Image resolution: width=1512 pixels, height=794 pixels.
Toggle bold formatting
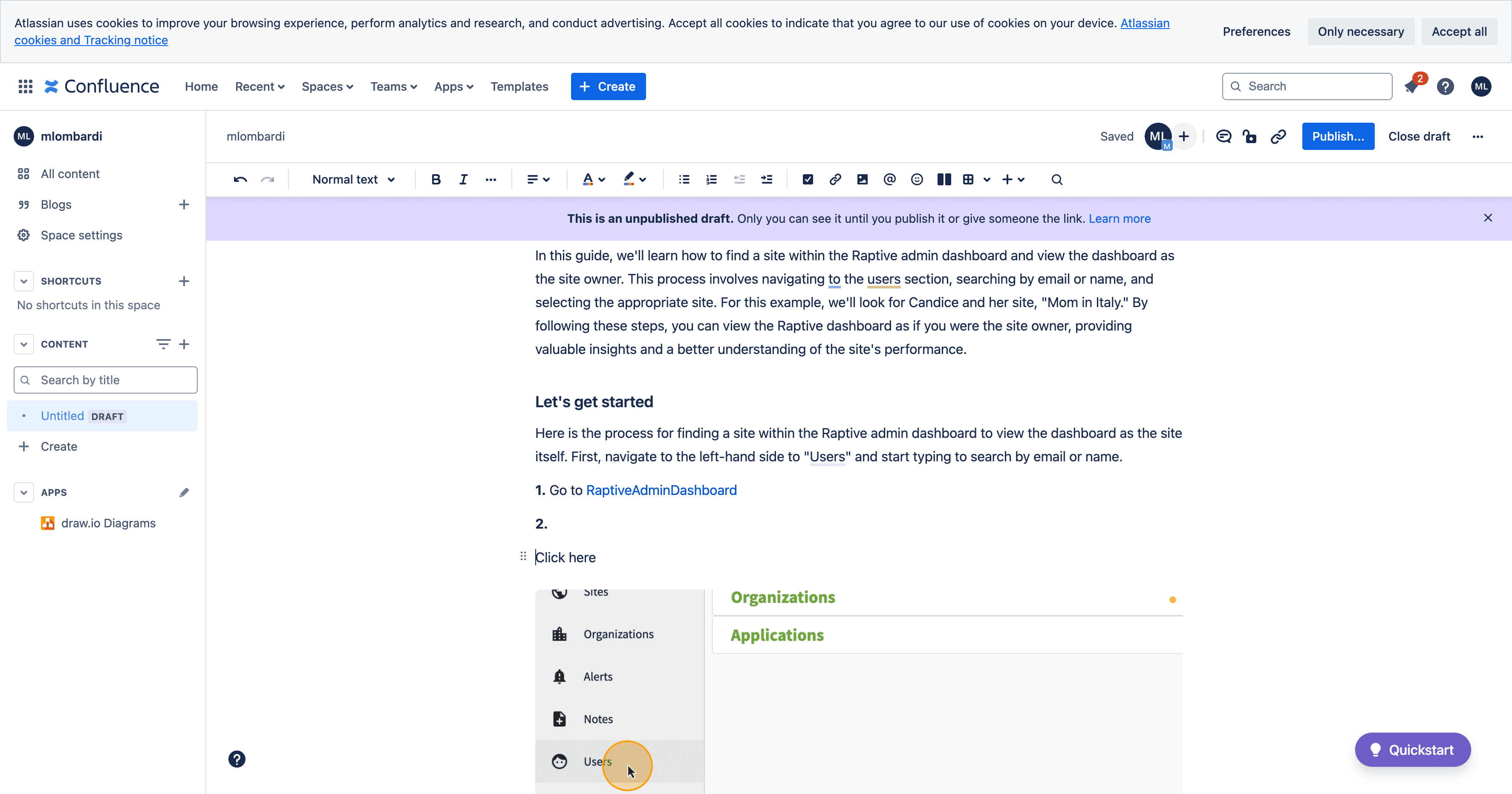pos(436,180)
